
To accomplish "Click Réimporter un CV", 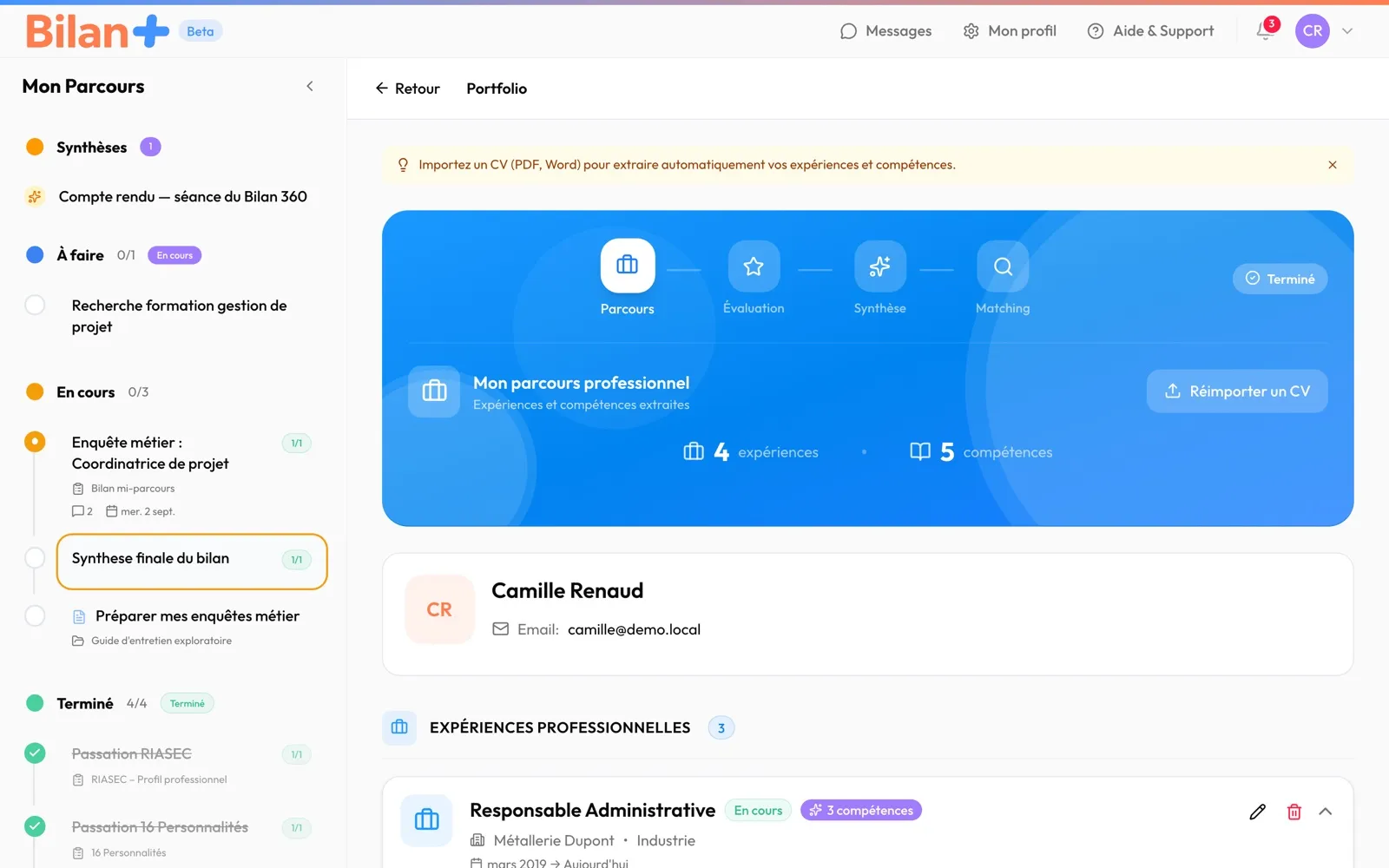I will (x=1237, y=391).
